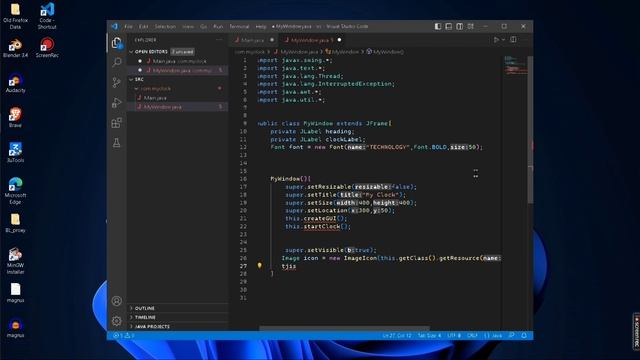Viewport: 640px width, 360px height.
Task: Open Blender 3.4 desktop shortcut
Action: (x=16, y=48)
